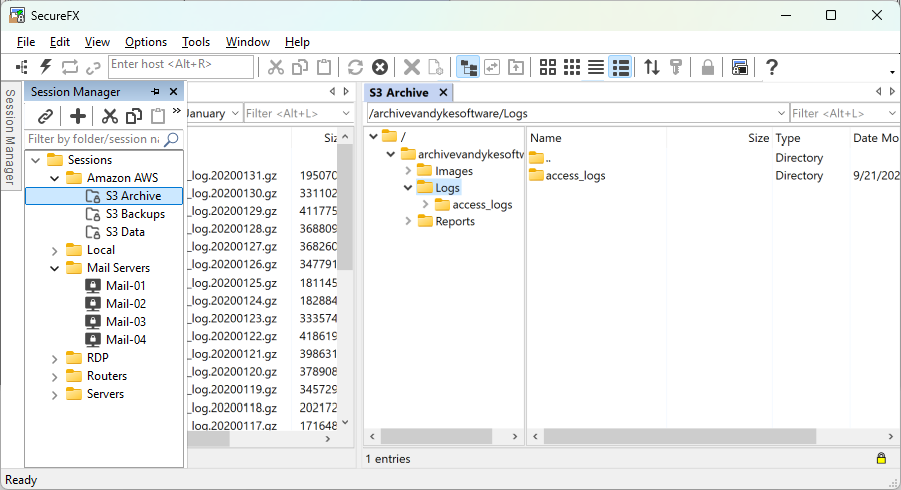Click the up-down arrows transfer icon

tap(652, 67)
